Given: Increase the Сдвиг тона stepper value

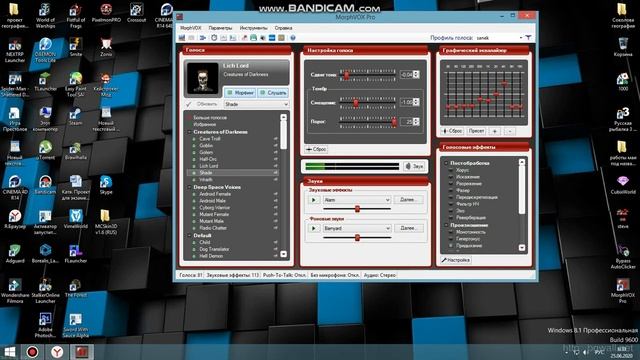Looking at the screenshot, I should [416, 72].
